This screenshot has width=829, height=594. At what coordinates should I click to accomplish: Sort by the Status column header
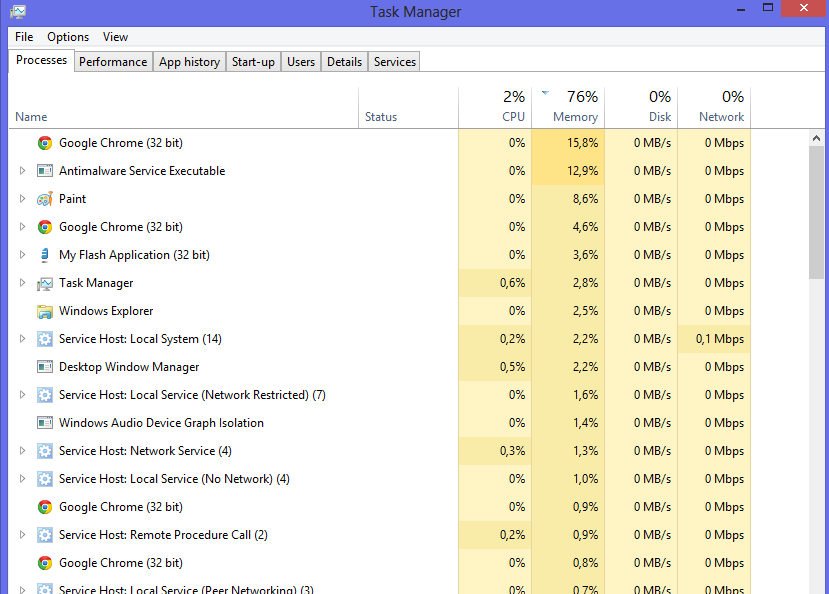coord(408,108)
